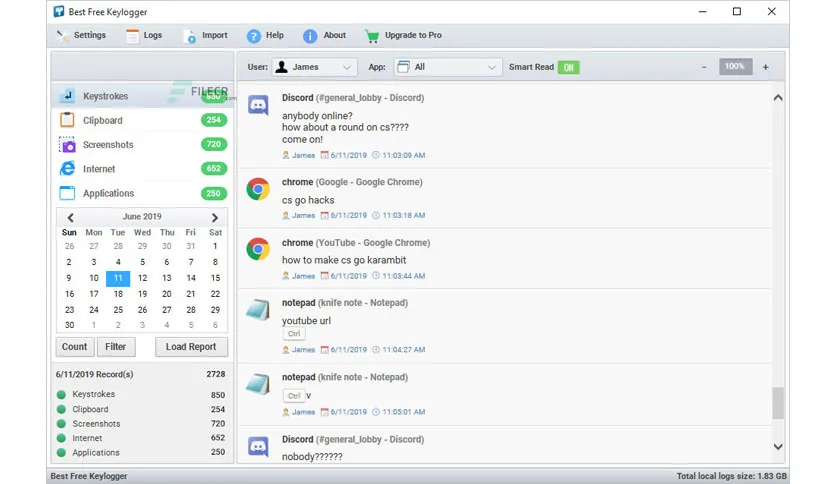Viewport: 836px width, 484px height.
Task: Go to next month in calendar
Action: point(215,217)
